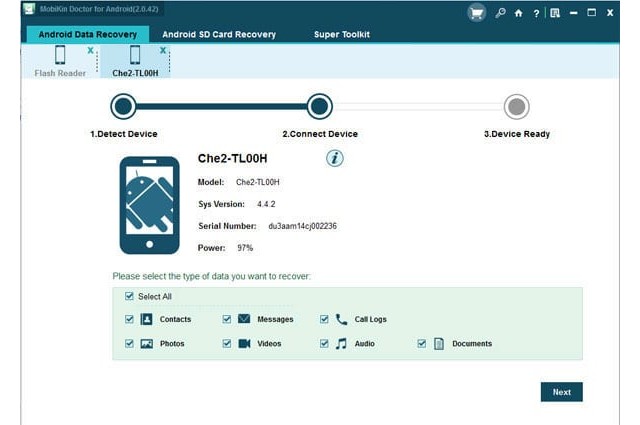Image resolution: width=640 pixels, height=425 pixels.
Task: Switch to Android SD Card Recovery tab
Action: click(x=219, y=34)
